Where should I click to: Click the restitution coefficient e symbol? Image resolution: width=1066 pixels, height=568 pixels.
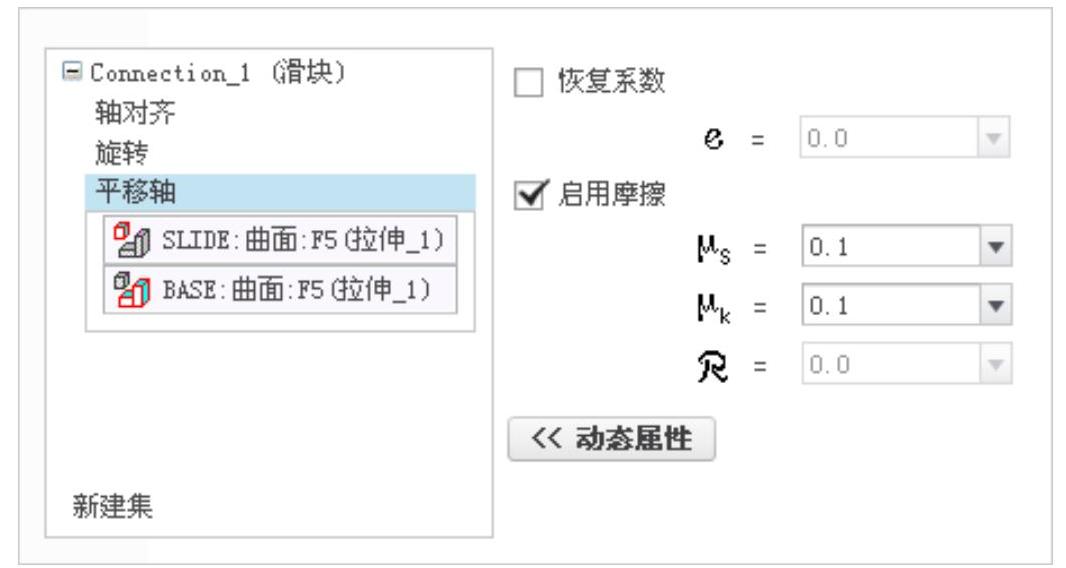pyautogui.click(x=713, y=139)
